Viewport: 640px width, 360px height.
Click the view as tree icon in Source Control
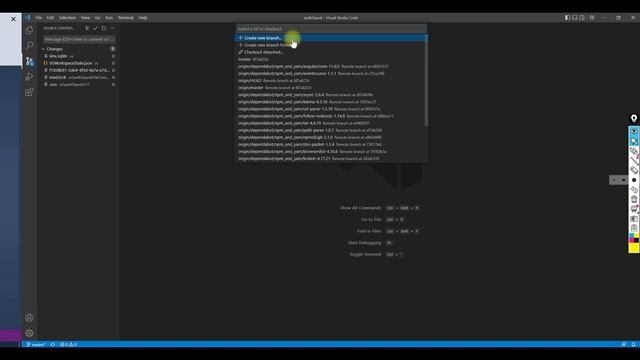click(x=87, y=28)
